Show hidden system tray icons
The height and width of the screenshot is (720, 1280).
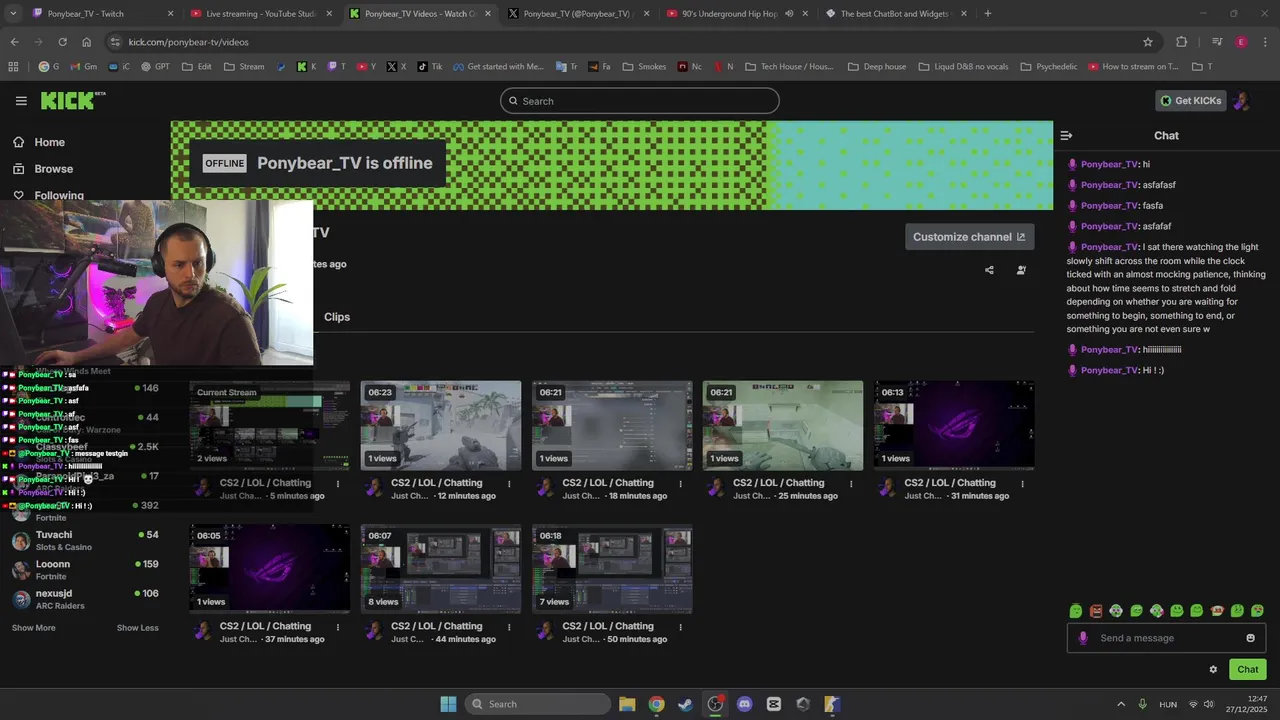(1121, 704)
